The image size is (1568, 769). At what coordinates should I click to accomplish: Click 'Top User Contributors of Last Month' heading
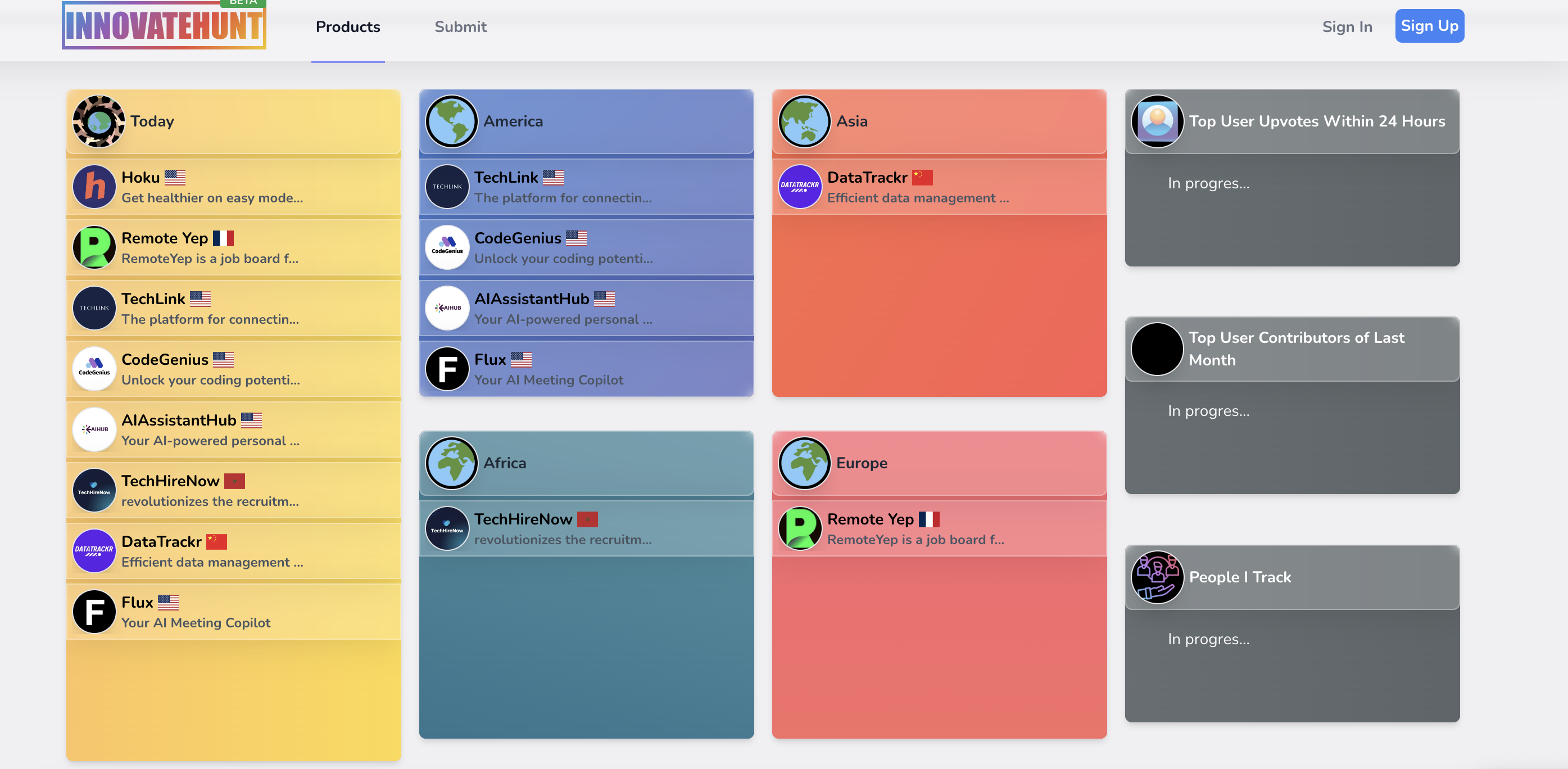(1297, 349)
